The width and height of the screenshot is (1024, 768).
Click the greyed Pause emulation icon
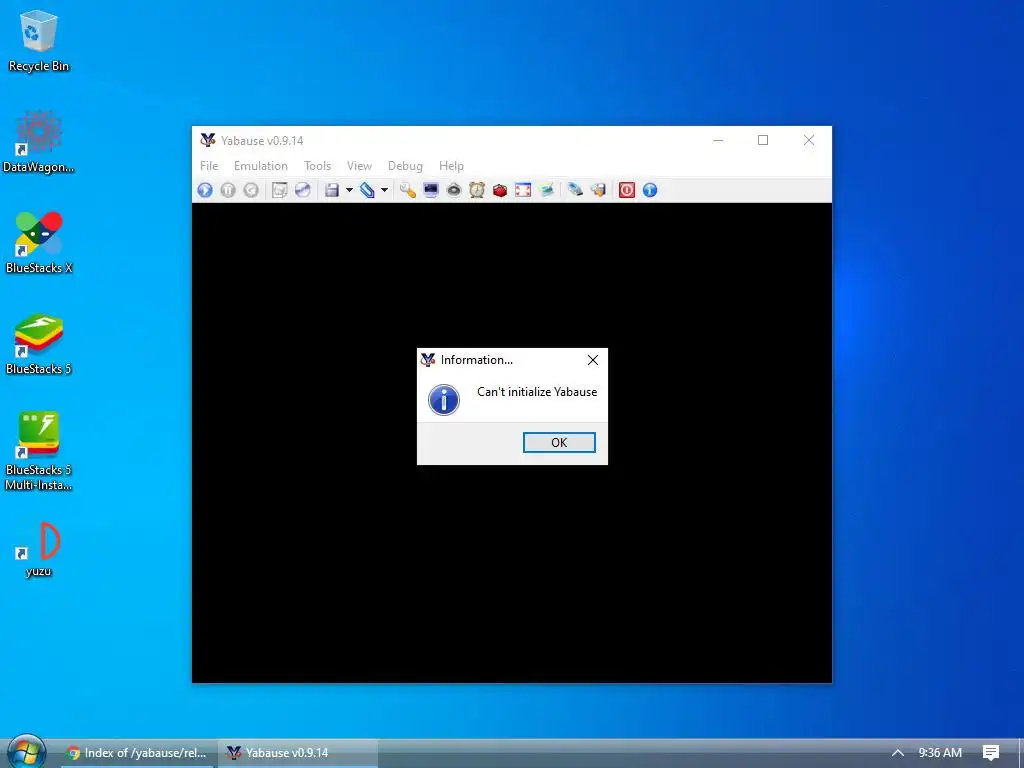[228, 190]
